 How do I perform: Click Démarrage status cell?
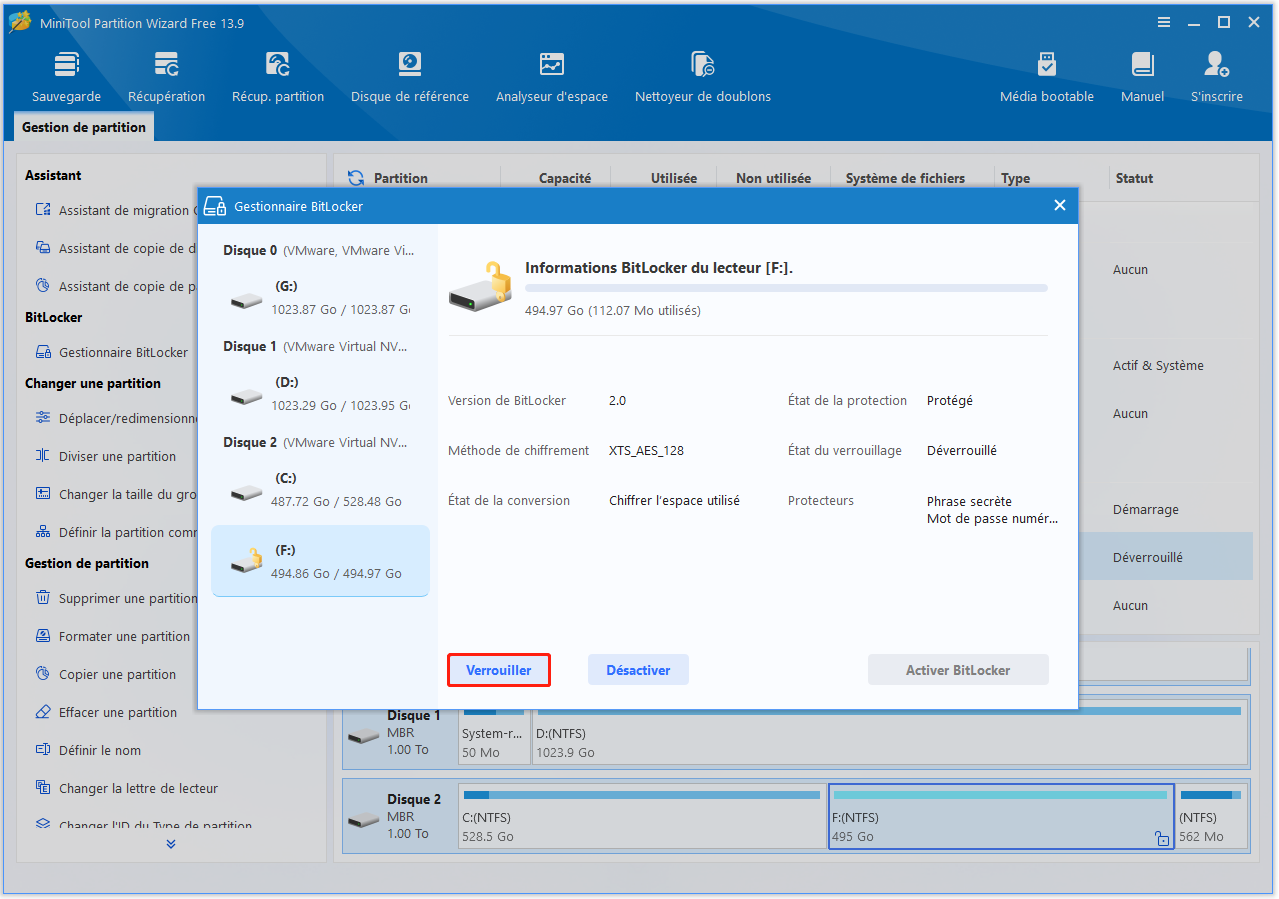(1145, 509)
